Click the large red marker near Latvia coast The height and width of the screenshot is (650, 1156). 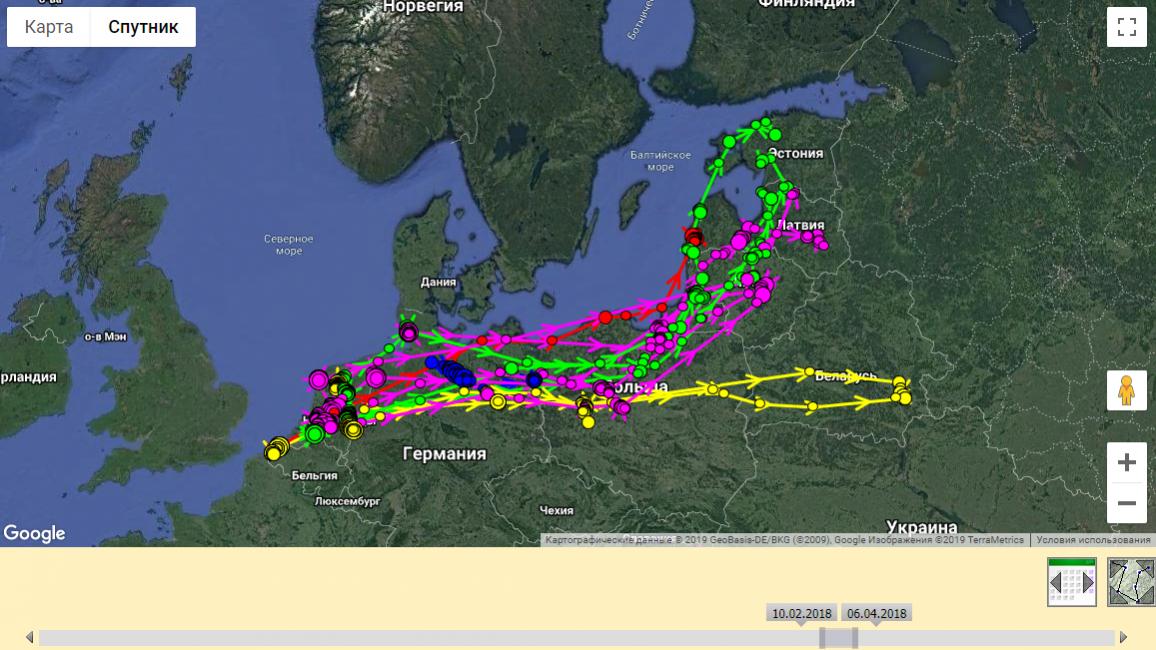tap(693, 238)
